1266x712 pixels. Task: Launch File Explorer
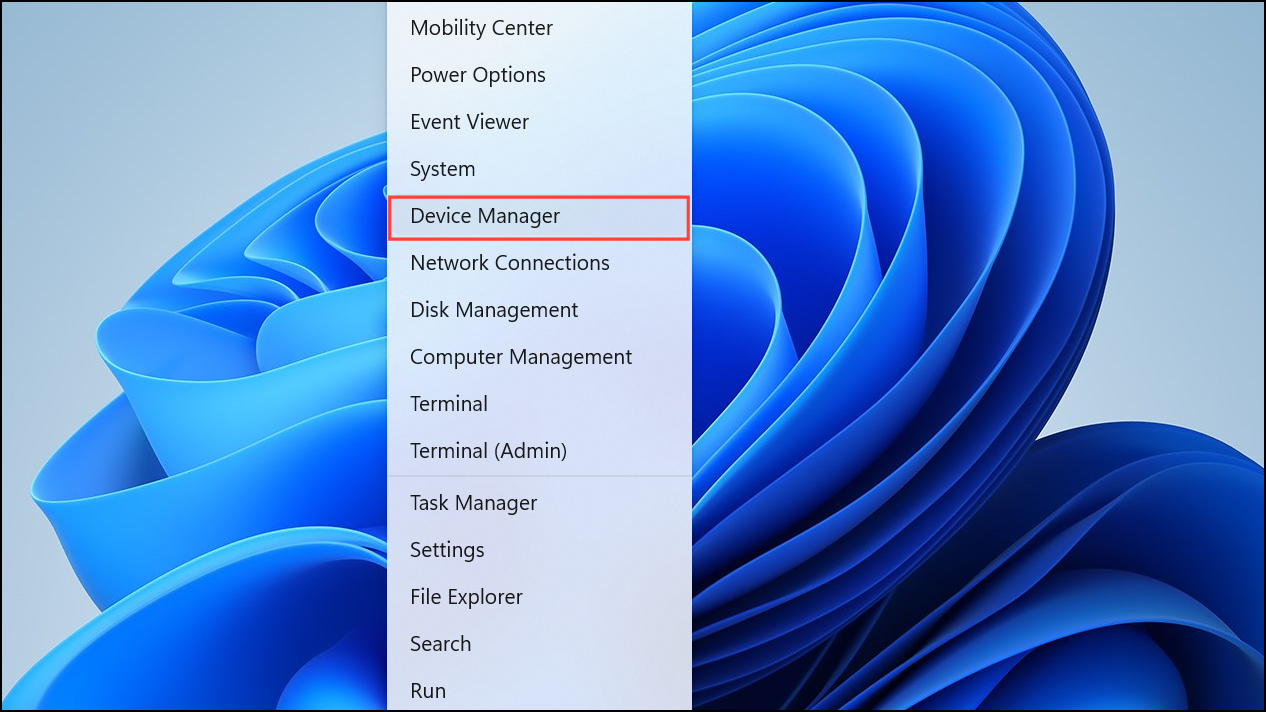pyautogui.click(x=539, y=597)
